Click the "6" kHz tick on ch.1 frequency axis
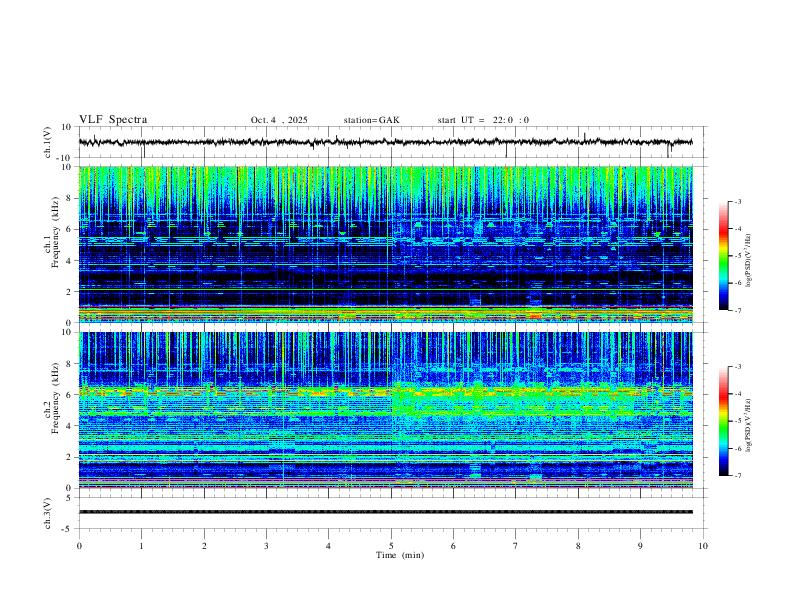 point(69,229)
